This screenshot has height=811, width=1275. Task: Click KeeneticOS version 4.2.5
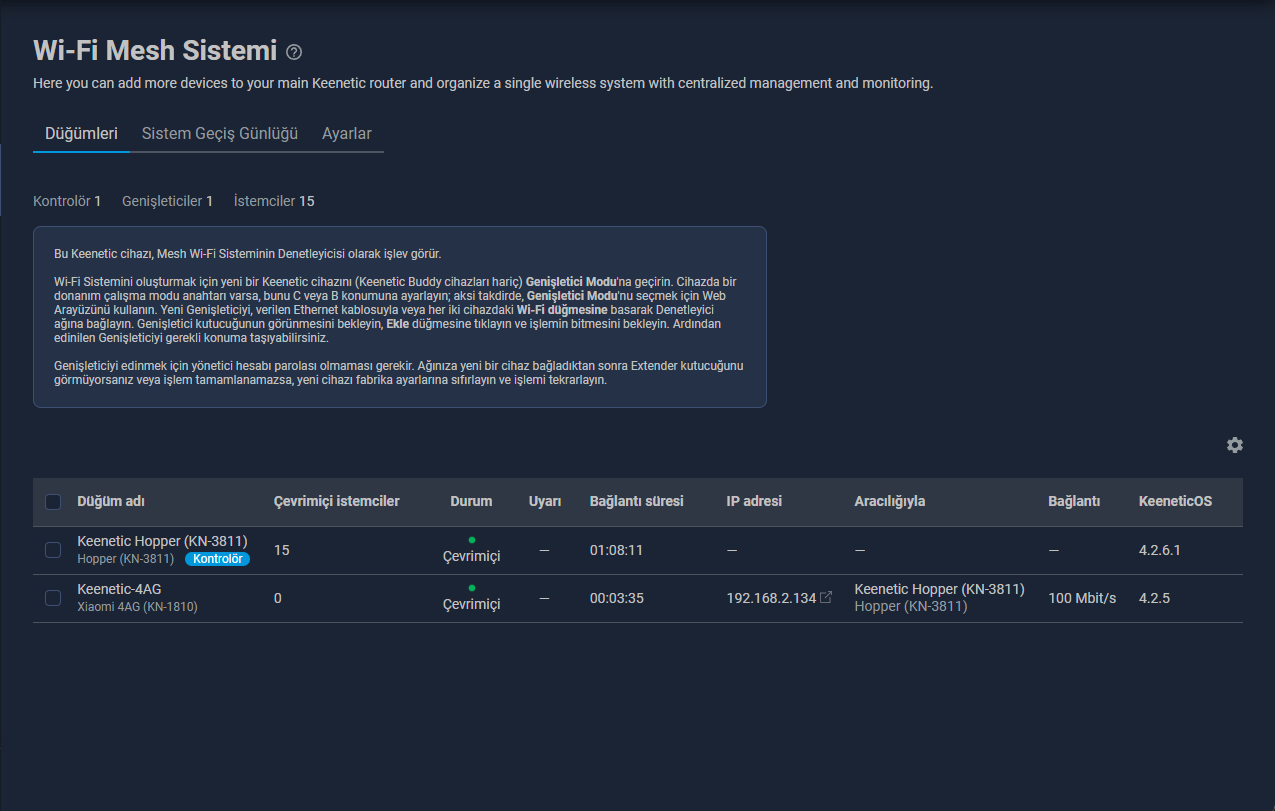(1154, 598)
